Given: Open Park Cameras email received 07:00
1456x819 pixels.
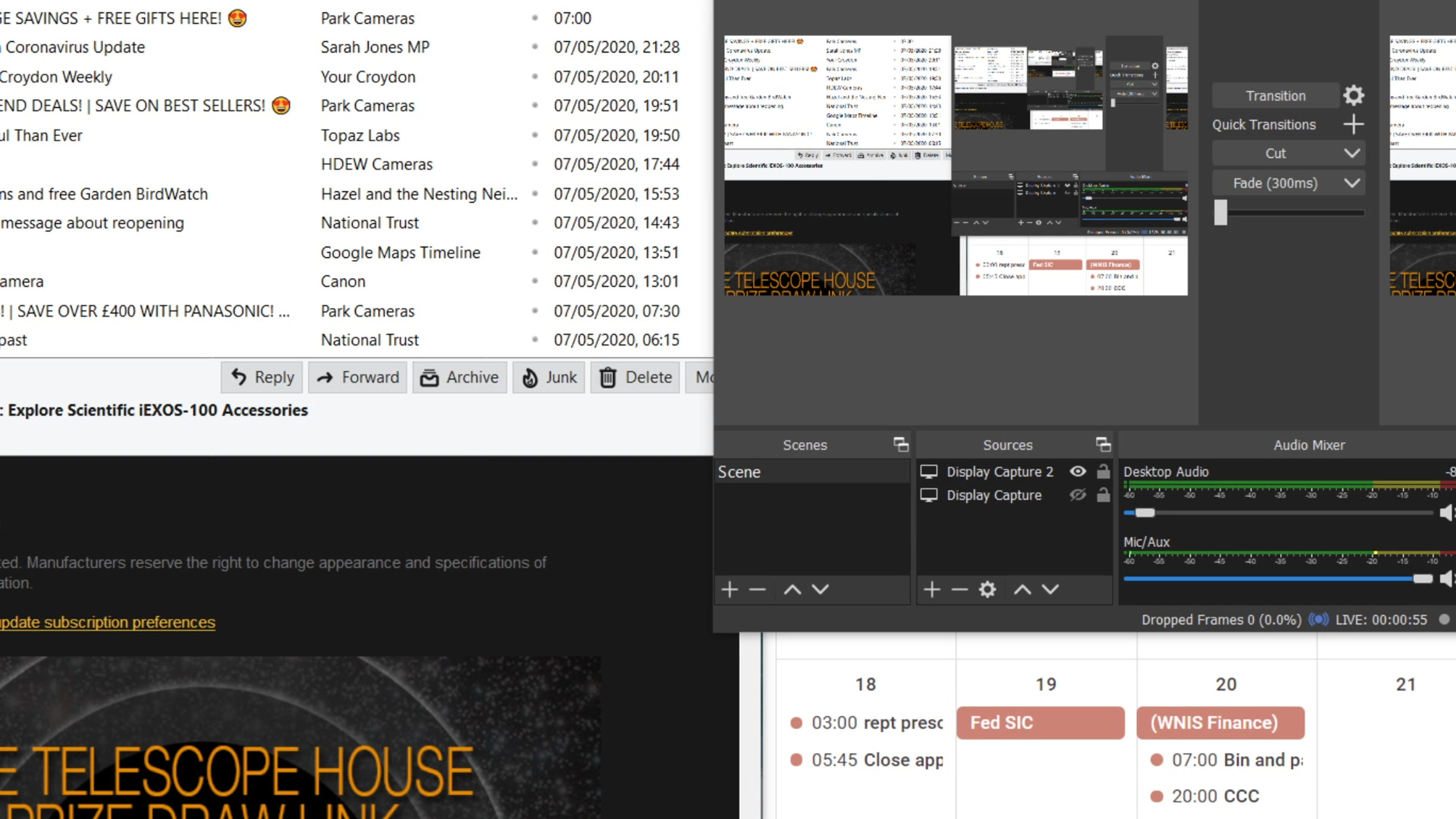Looking at the screenshot, I should pos(356,18).
